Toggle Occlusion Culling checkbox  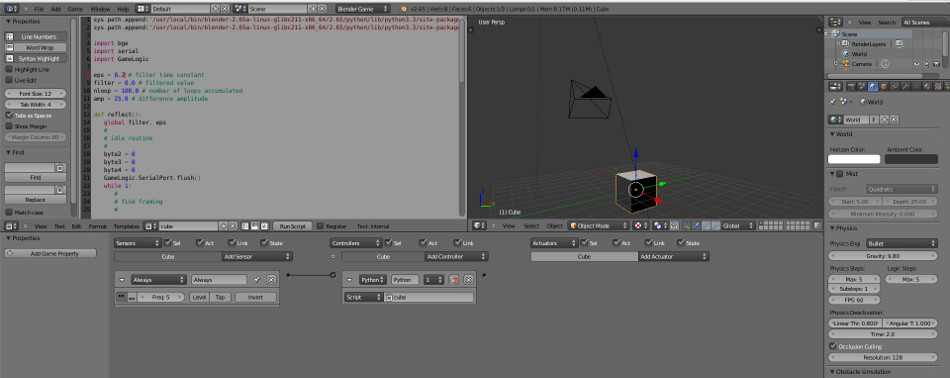[x=832, y=346]
